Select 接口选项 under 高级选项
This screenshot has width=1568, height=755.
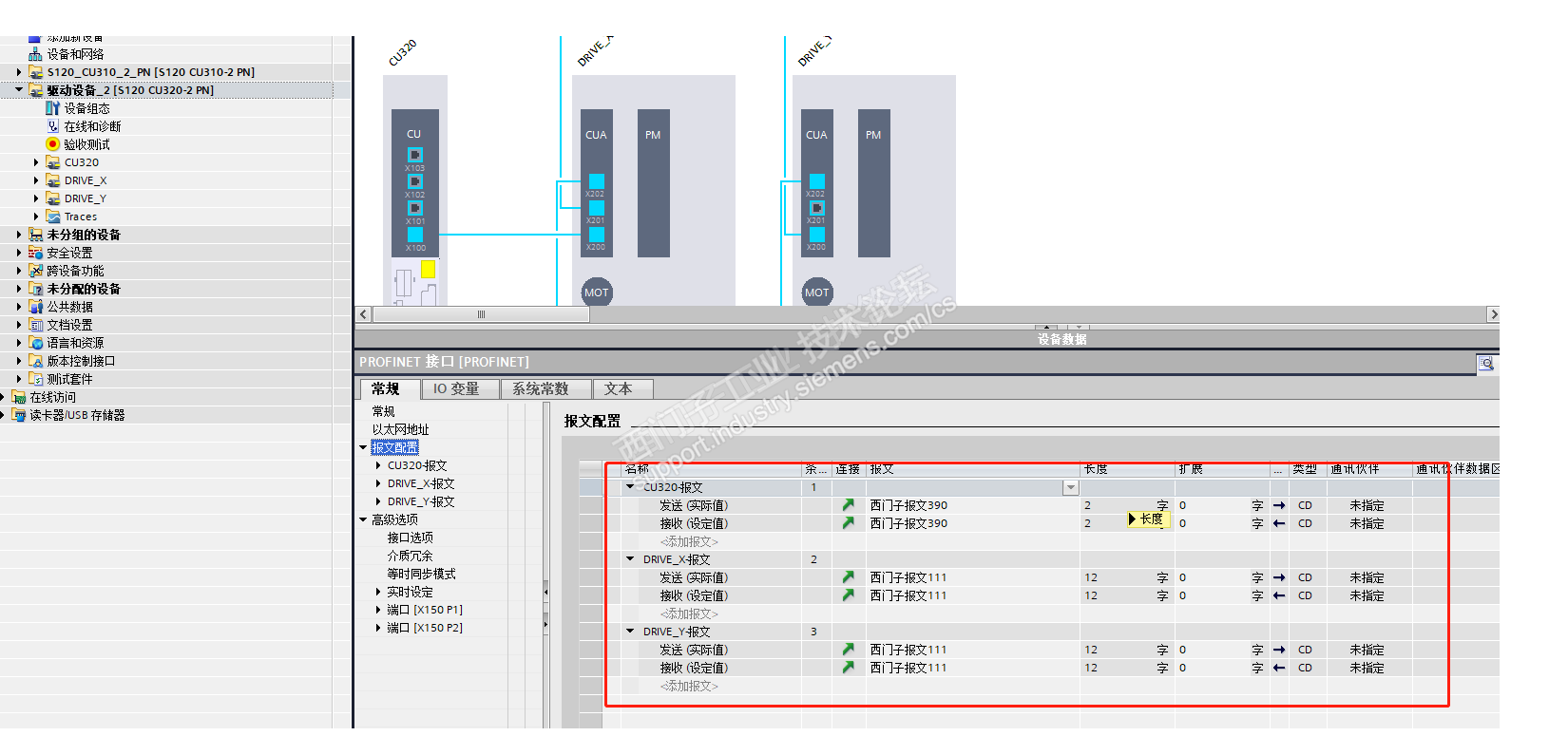[x=411, y=538]
